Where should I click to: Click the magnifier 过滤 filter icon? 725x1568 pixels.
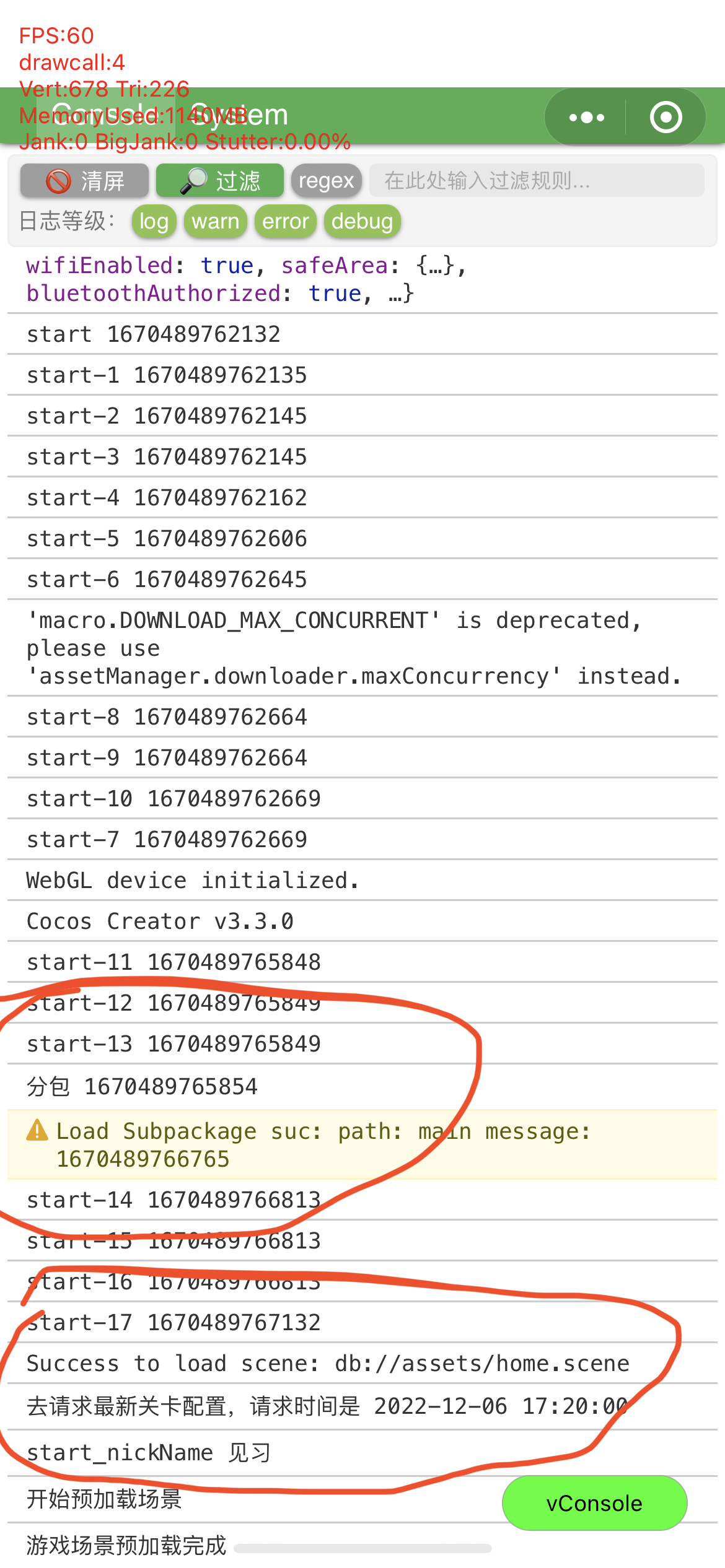click(193, 181)
